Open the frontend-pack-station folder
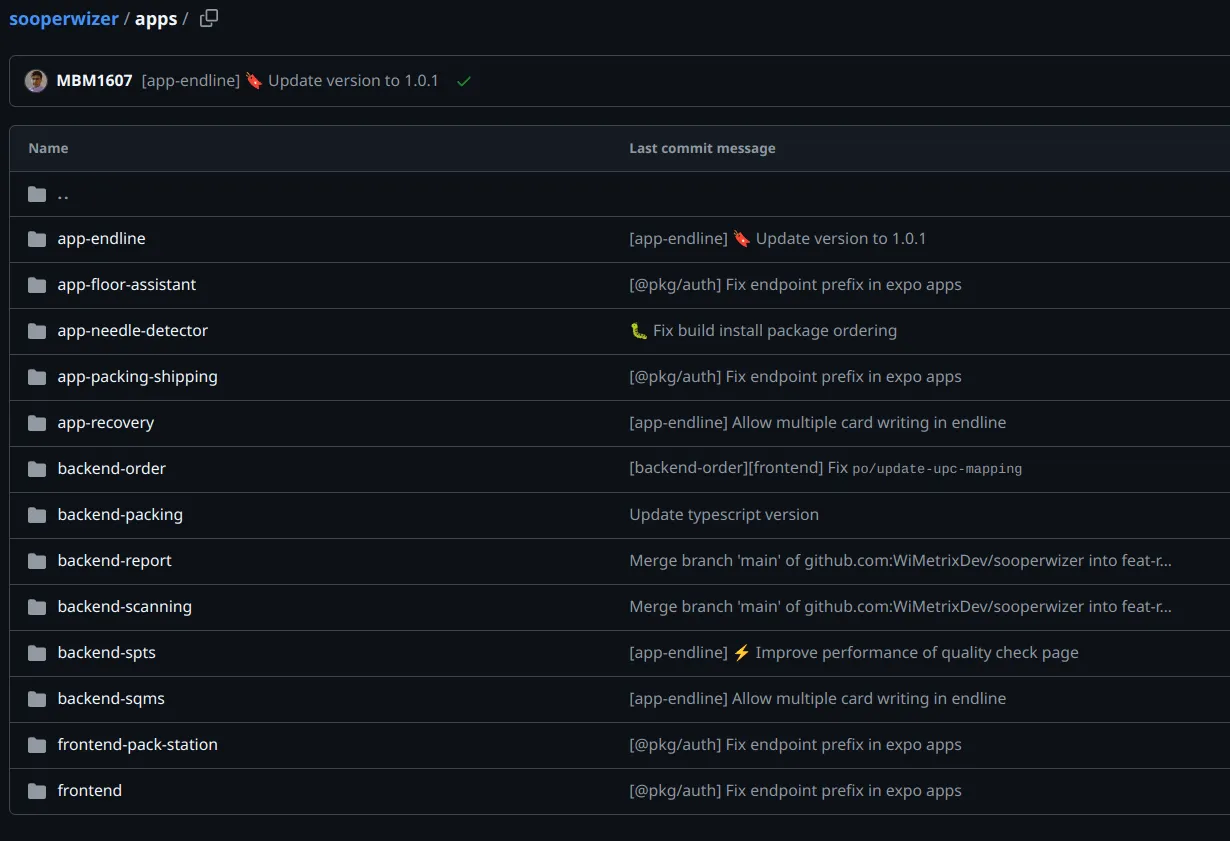Screen dimensions: 1230x841 [x=138, y=744]
